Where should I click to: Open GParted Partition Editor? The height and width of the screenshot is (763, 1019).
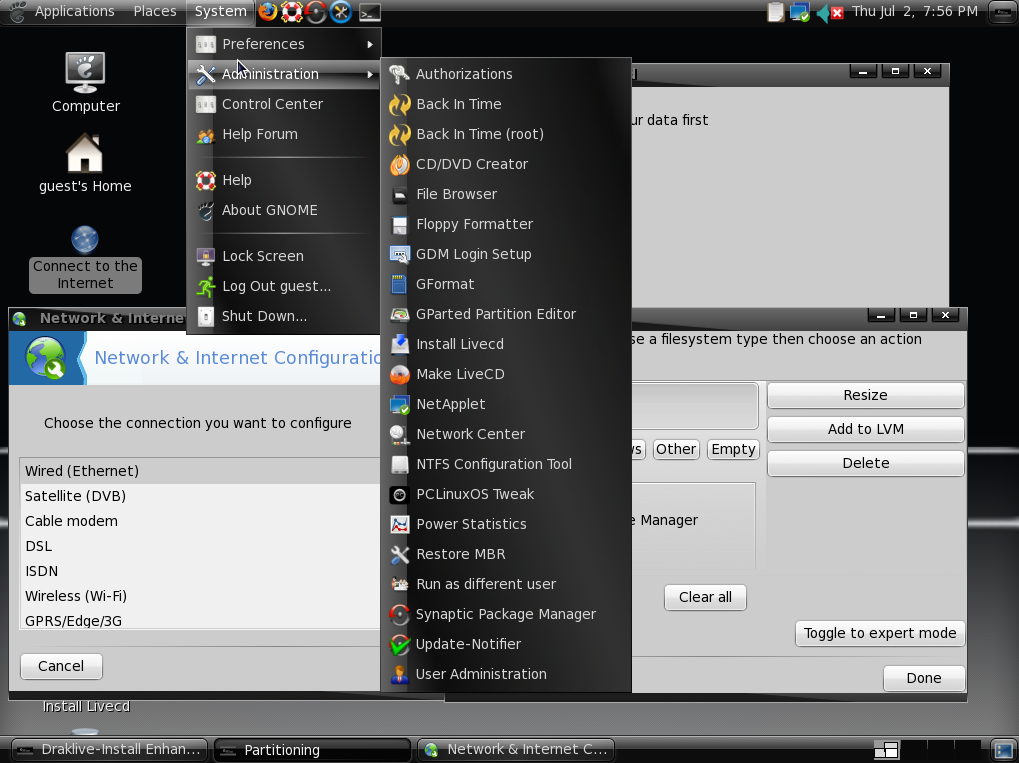pyautogui.click(x=506, y=314)
